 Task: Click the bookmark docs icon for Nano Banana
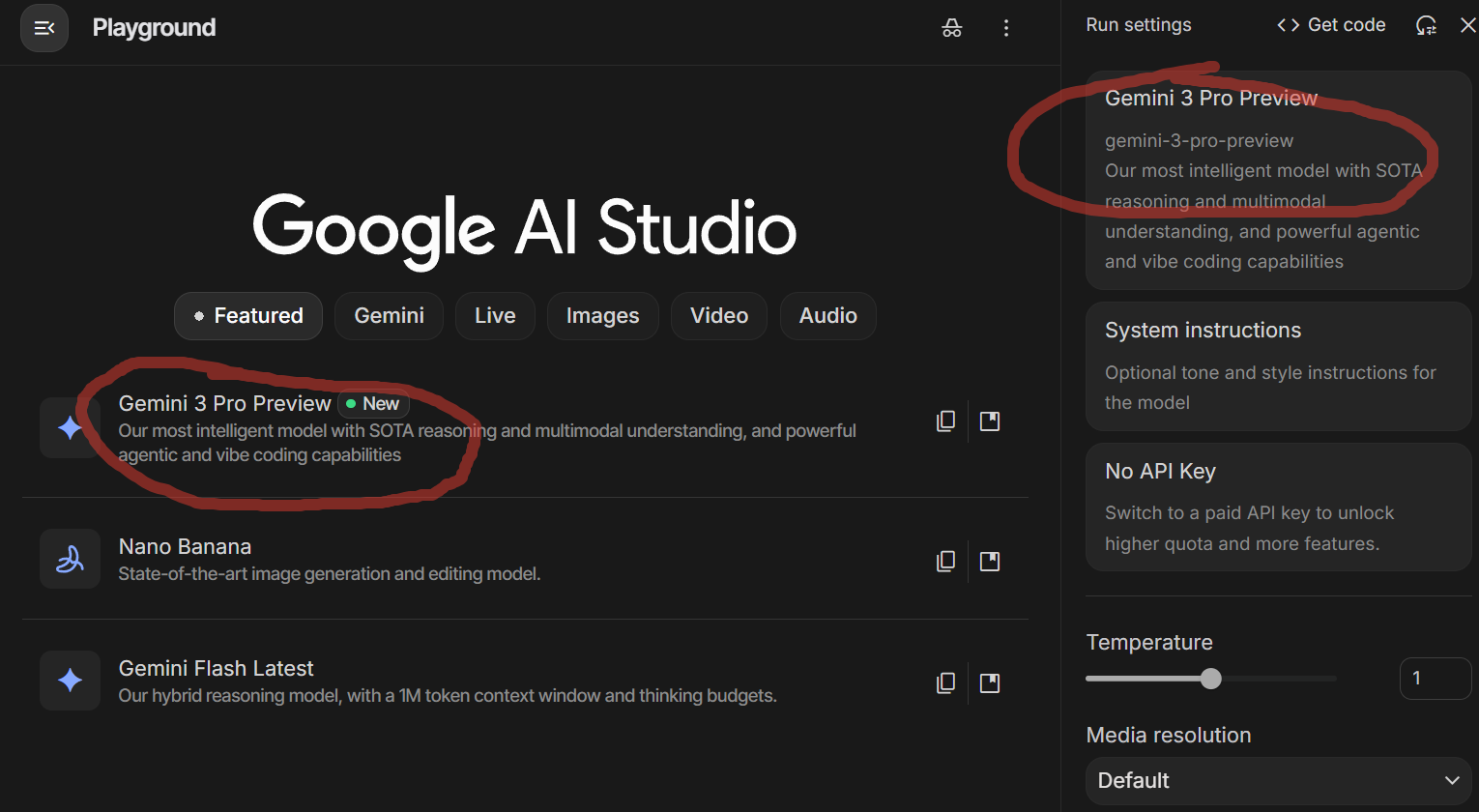pos(990,562)
